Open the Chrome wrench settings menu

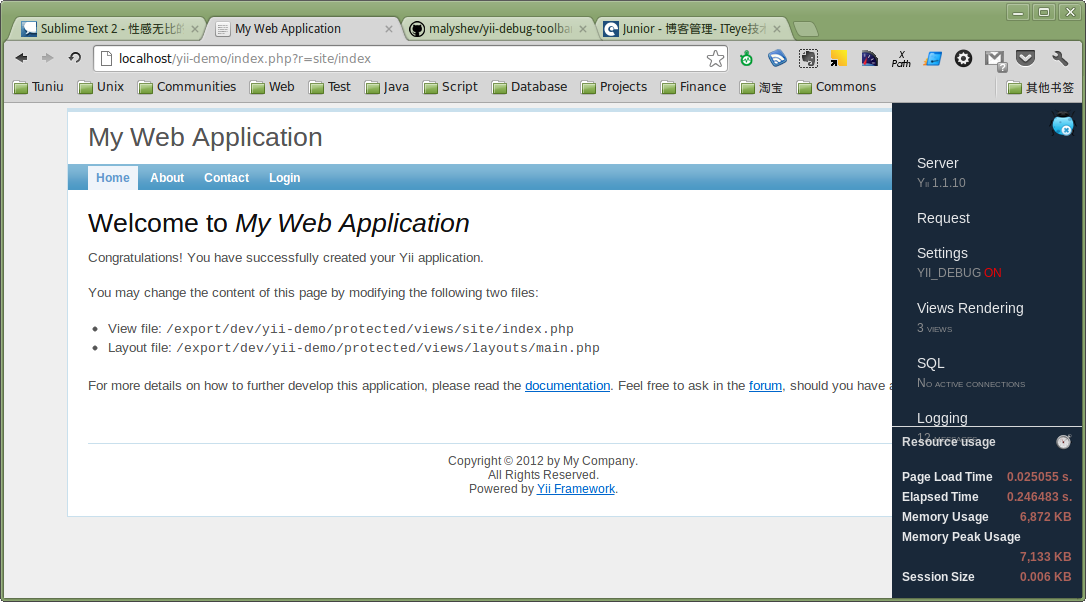pyautogui.click(x=1060, y=59)
